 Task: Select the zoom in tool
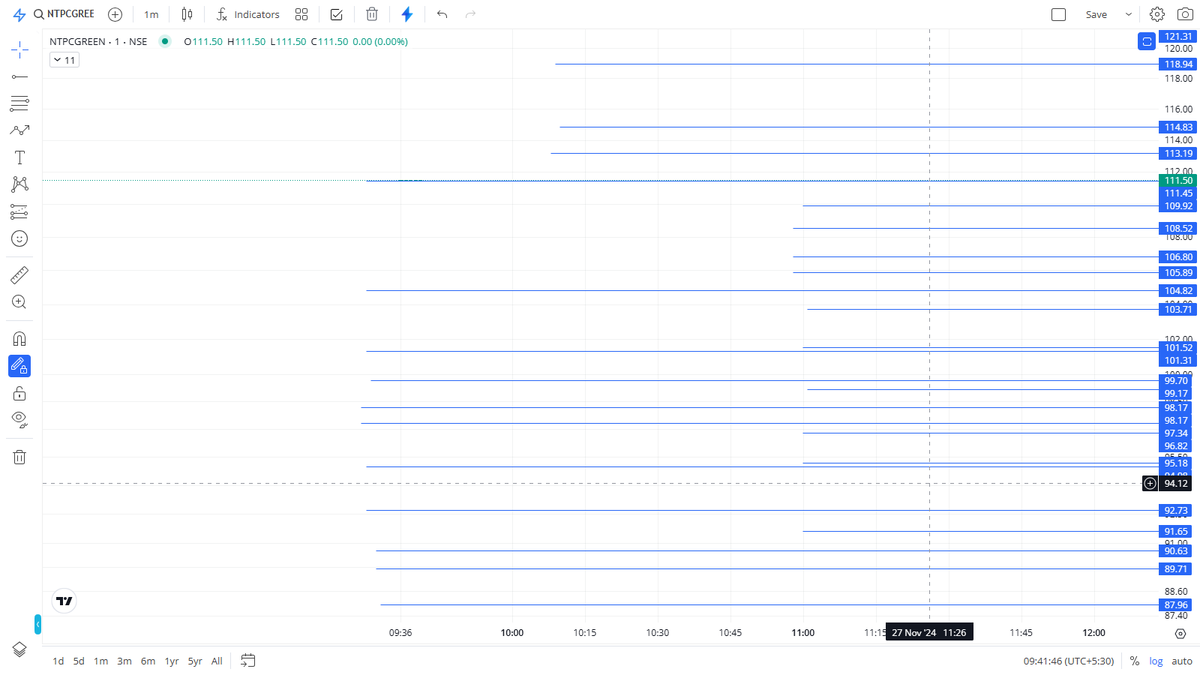coord(19,301)
